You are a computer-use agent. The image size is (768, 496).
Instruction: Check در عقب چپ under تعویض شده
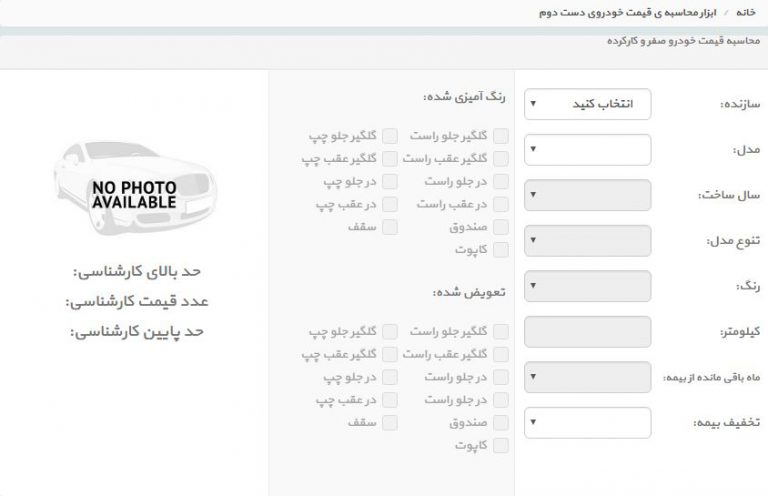pos(390,400)
